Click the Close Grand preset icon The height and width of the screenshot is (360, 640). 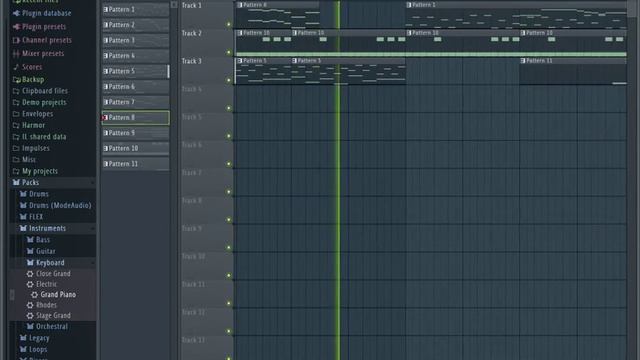[30, 274]
